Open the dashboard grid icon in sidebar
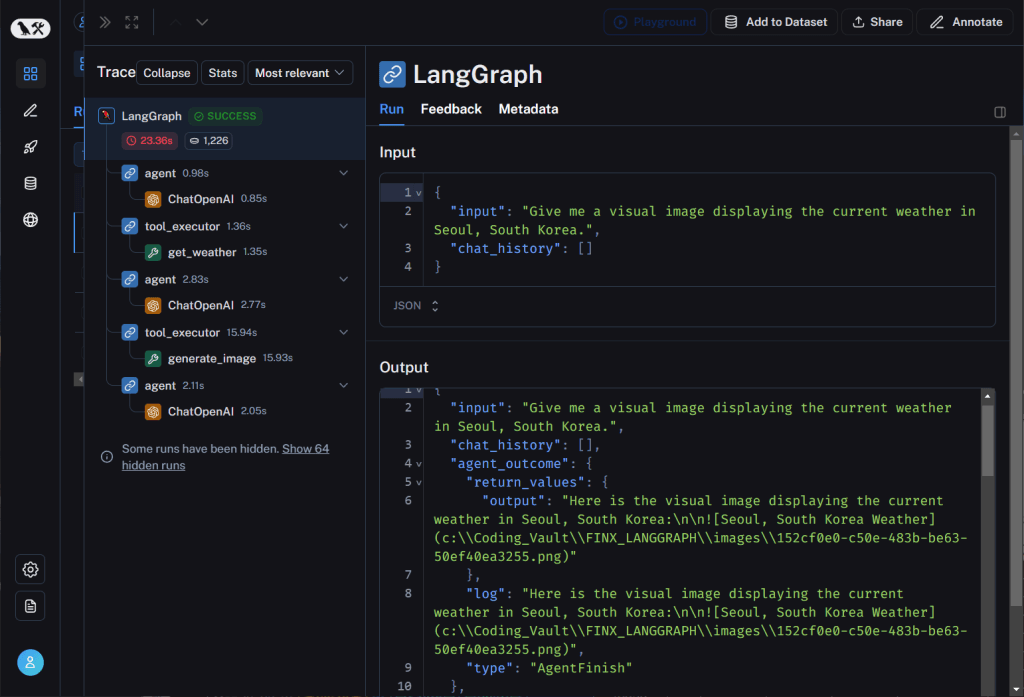 [x=30, y=73]
